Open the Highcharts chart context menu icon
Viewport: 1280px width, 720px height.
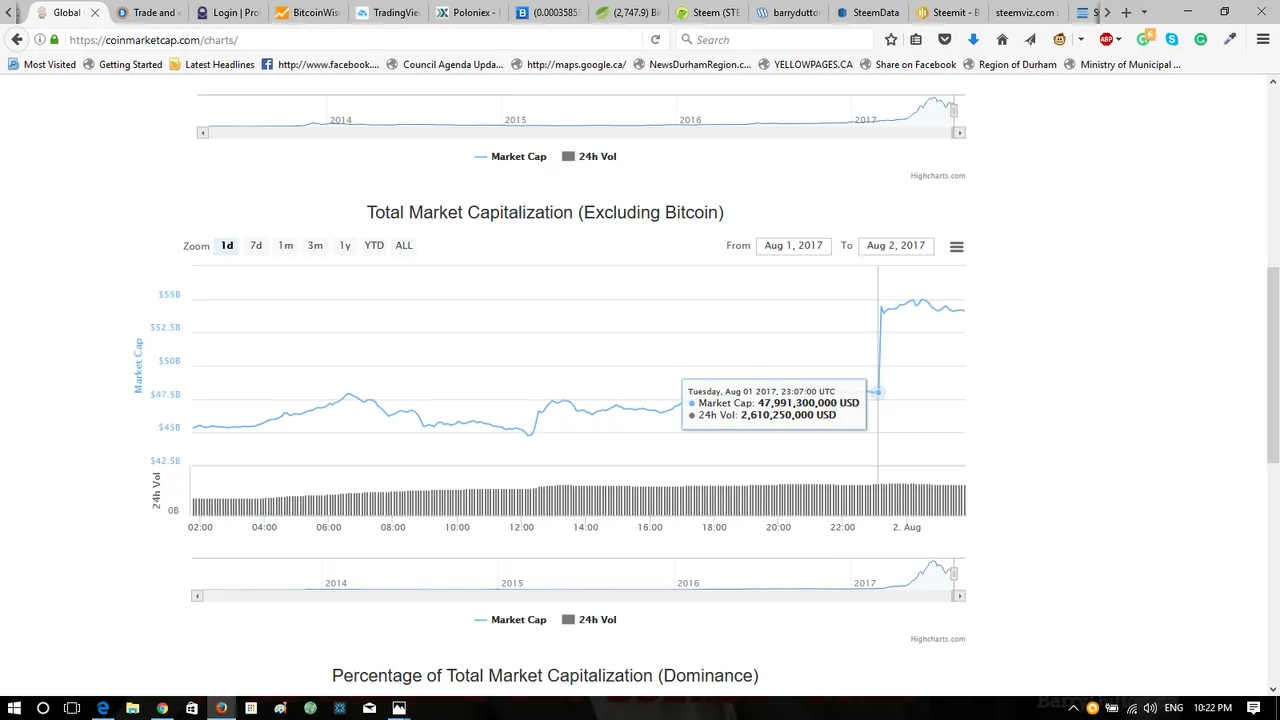point(956,246)
